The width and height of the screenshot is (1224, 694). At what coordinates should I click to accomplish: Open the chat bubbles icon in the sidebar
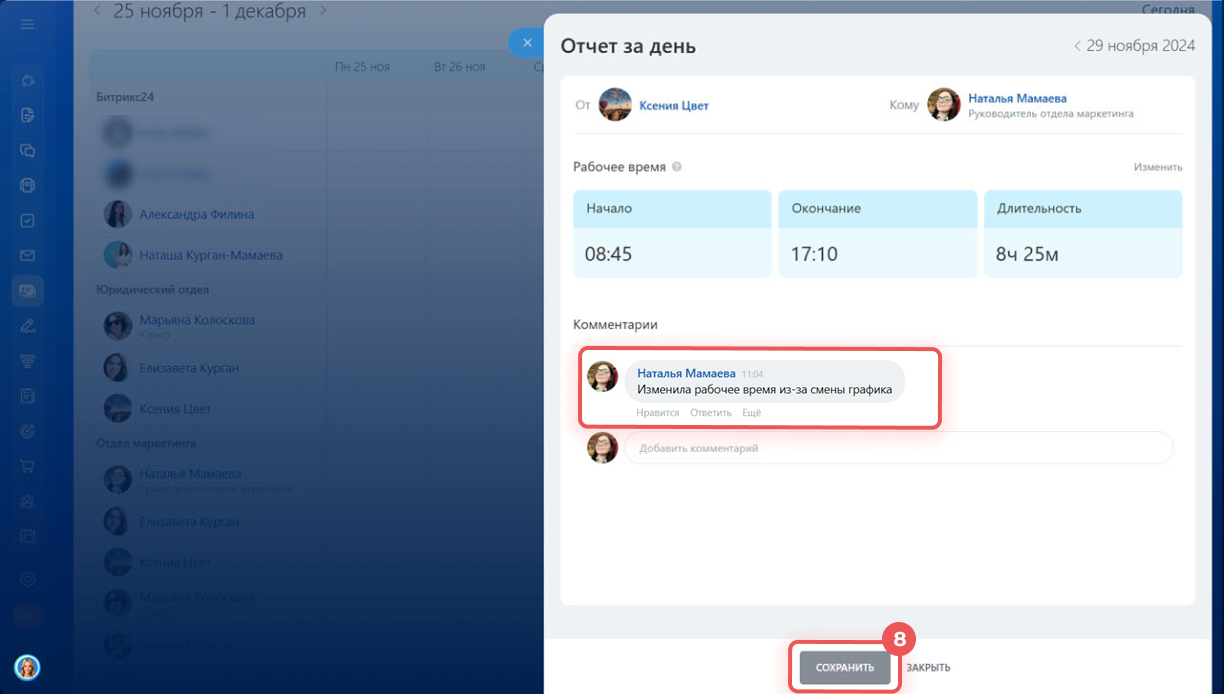(27, 151)
